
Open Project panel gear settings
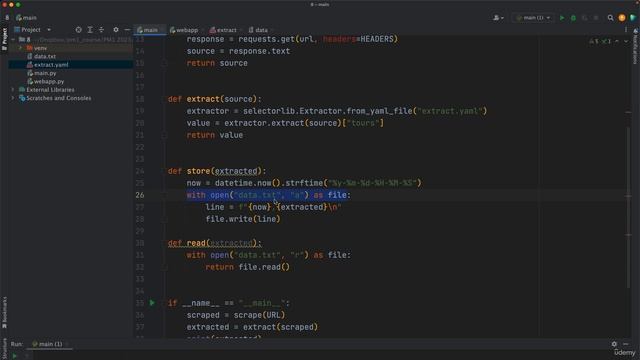pyautogui.click(x=116, y=30)
